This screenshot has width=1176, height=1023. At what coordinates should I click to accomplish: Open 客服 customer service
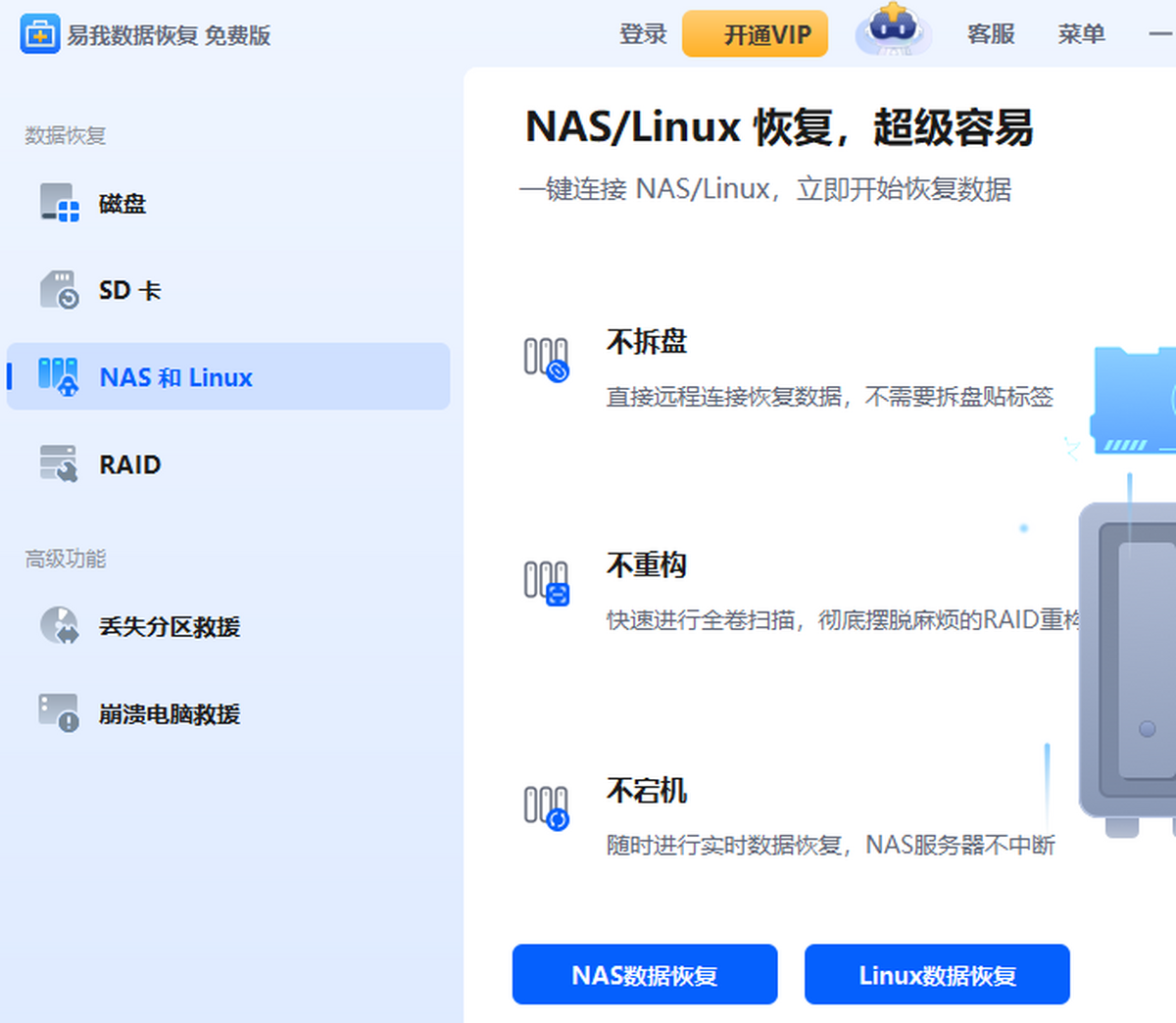[x=991, y=34]
